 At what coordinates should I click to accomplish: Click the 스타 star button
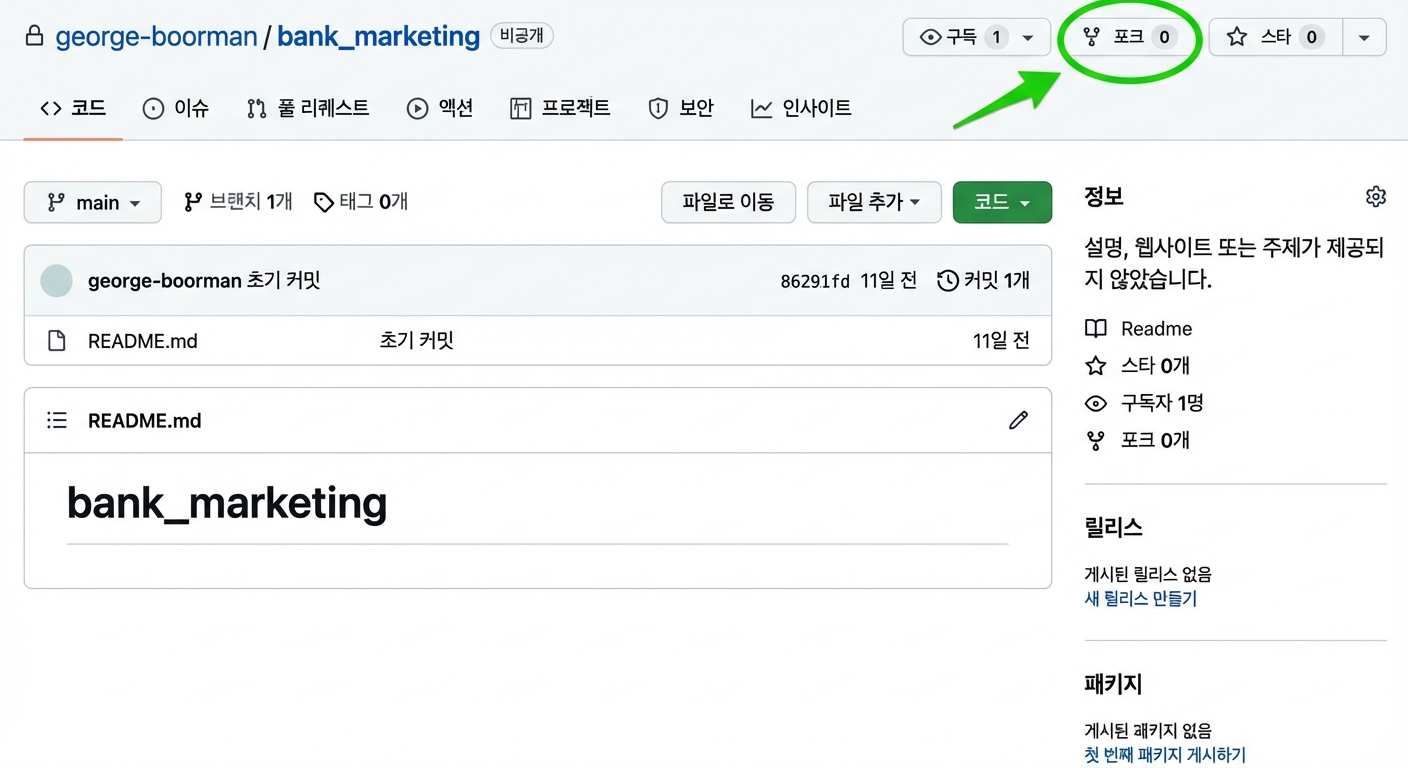tap(1276, 37)
